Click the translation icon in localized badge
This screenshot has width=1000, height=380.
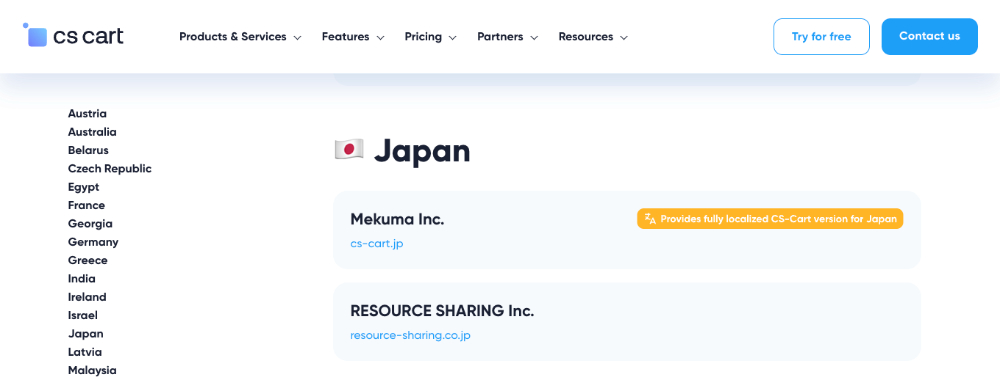coord(651,219)
